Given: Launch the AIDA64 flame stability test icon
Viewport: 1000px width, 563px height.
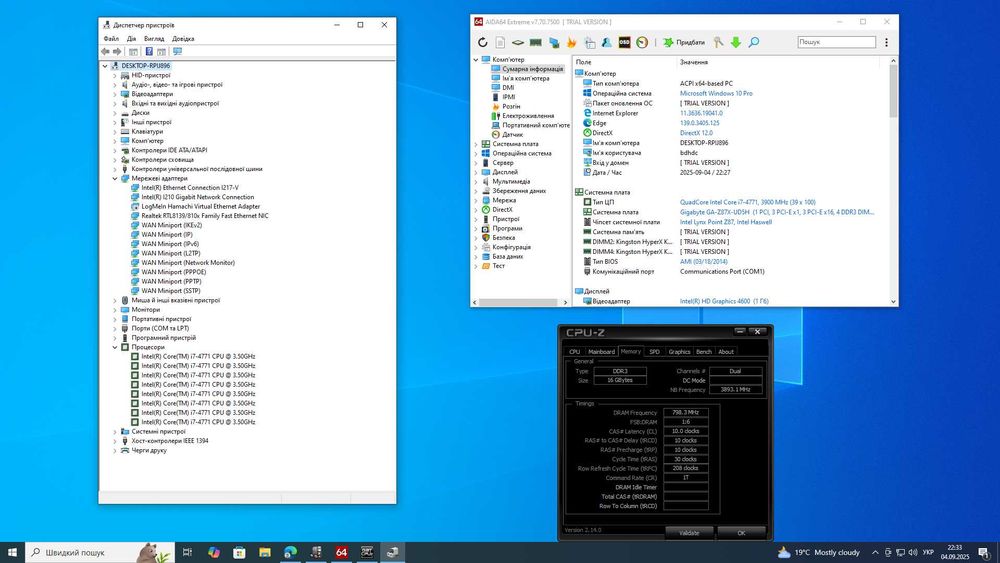Looking at the screenshot, I should click(x=571, y=42).
